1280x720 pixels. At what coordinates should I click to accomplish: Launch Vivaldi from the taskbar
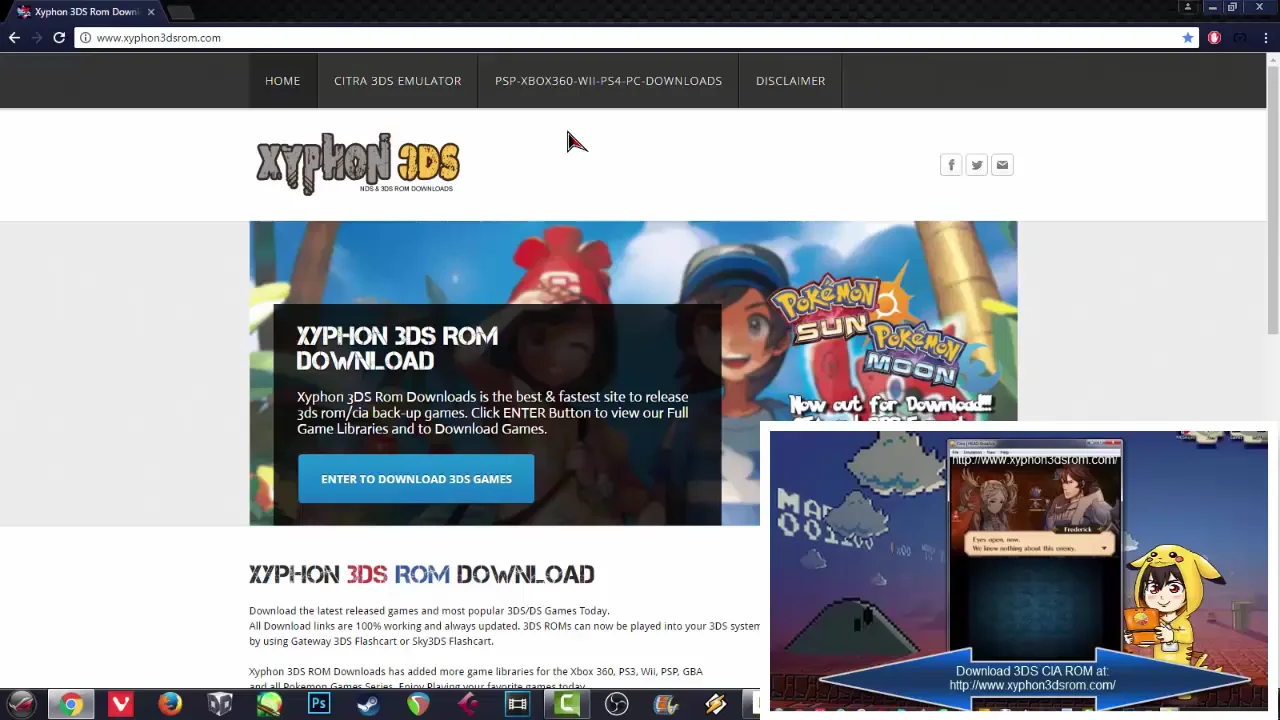121,704
